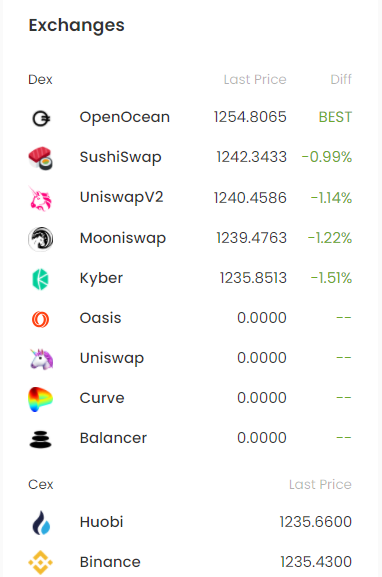Viewport: 382px width, 577px height.
Task: Click the Binance yellow diamond icon
Action: point(40,563)
